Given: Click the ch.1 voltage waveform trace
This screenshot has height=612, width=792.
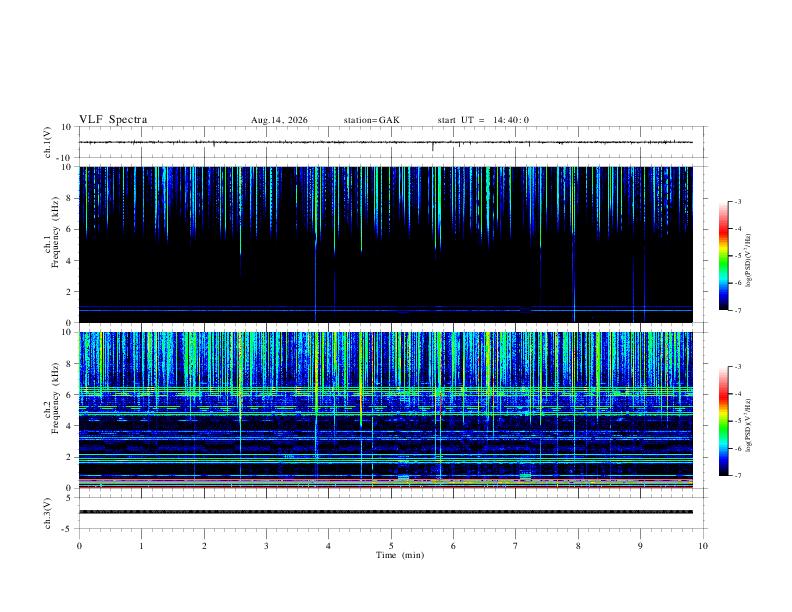Looking at the screenshot, I should tap(385, 142).
